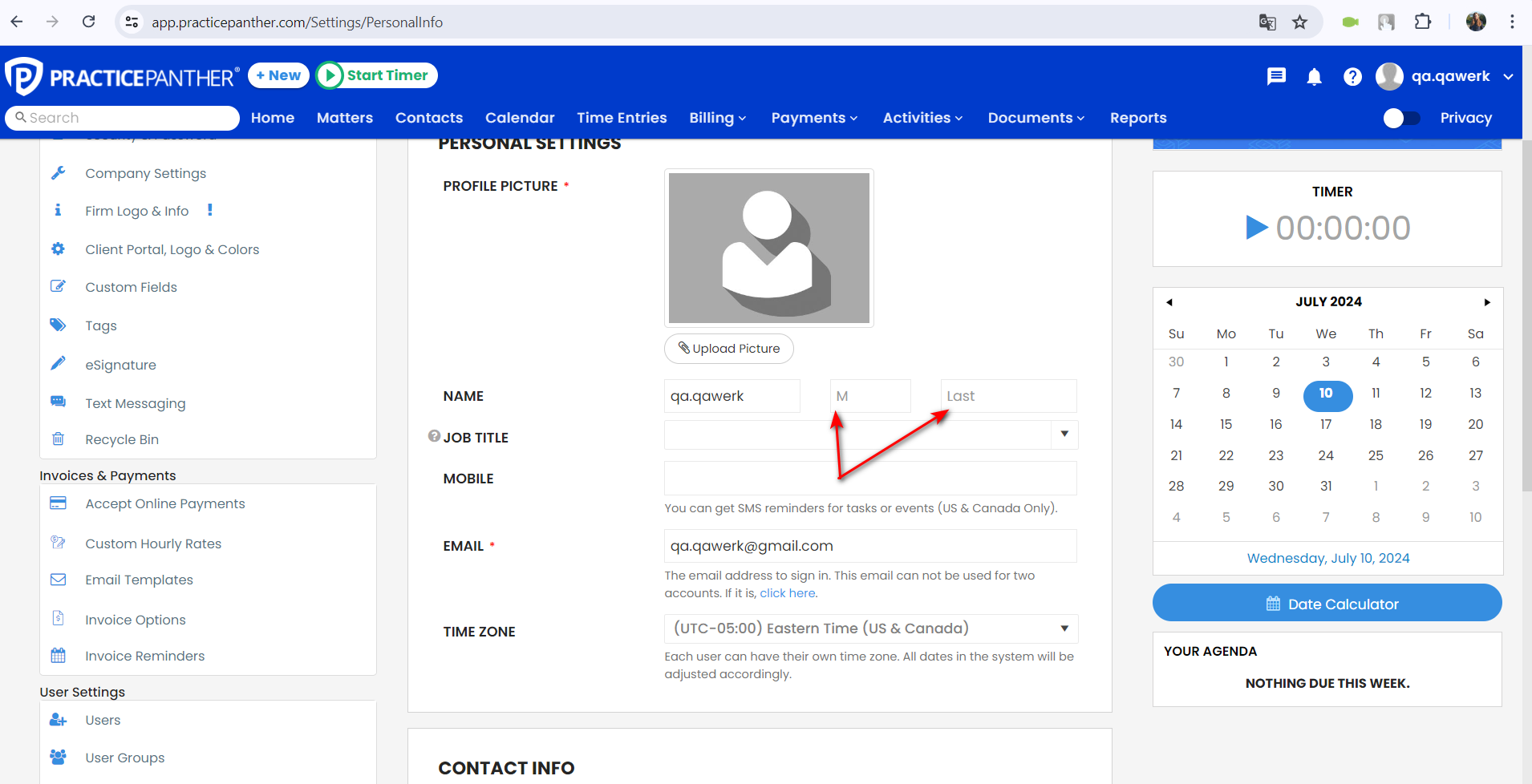Open the Contacts tab
The width and height of the screenshot is (1532, 784).
coord(429,118)
